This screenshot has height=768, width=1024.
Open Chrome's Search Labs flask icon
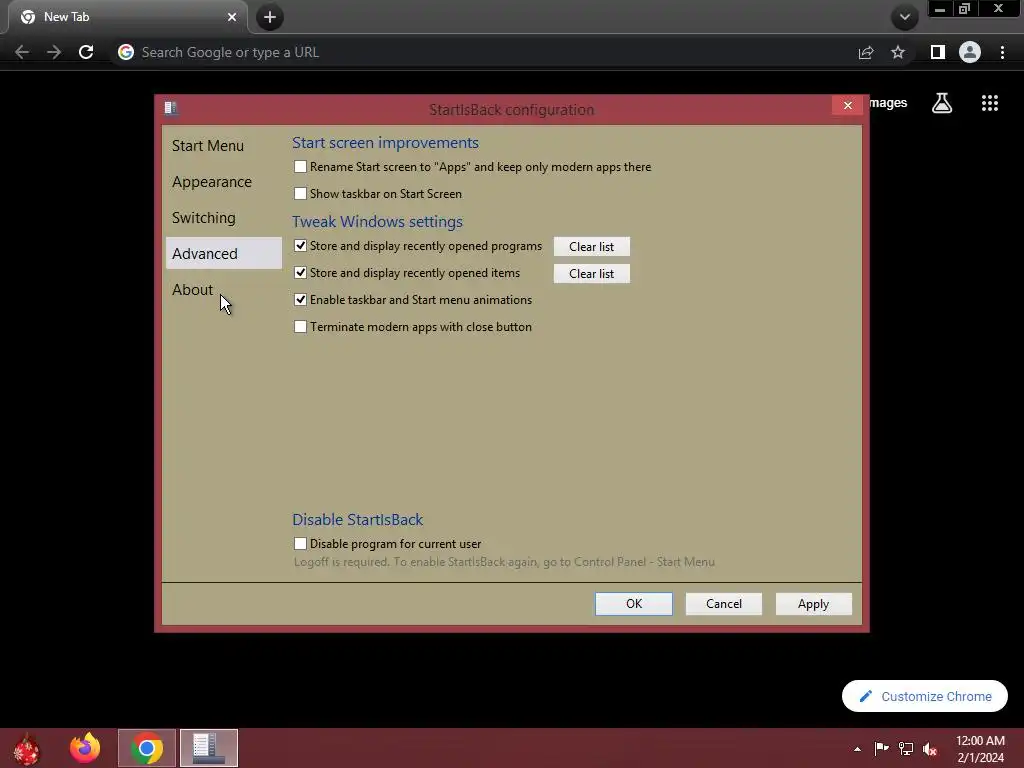click(x=942, y=103)
